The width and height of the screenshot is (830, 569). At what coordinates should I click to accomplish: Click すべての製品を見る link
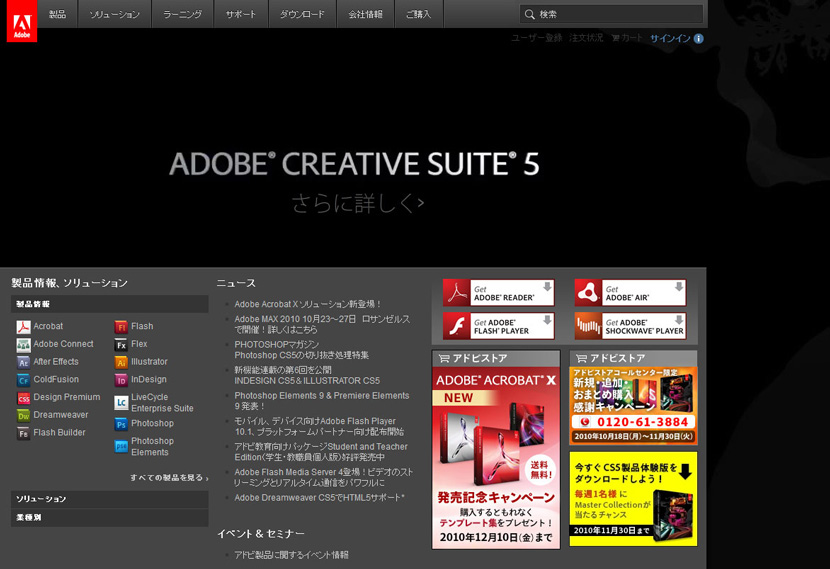169,477
